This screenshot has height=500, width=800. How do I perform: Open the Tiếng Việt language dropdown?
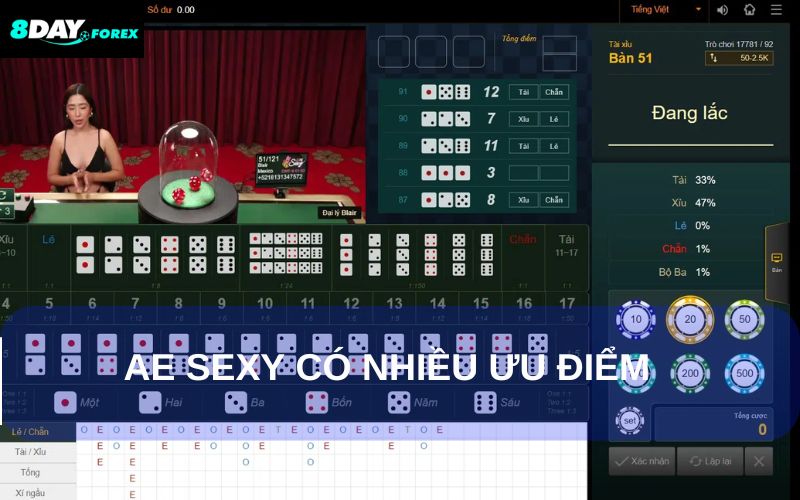click(665, 10)
